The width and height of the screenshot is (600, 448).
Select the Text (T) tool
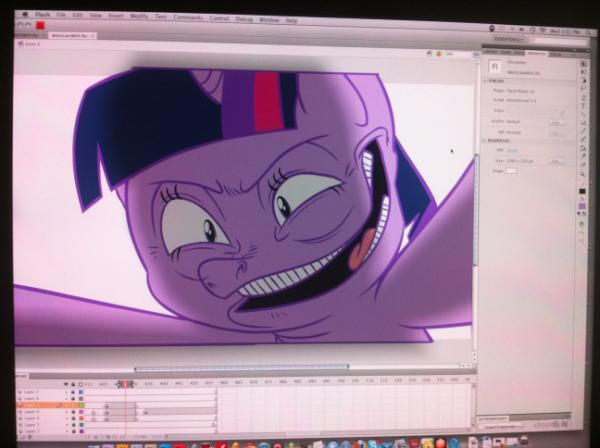click(x=583, y=106)
